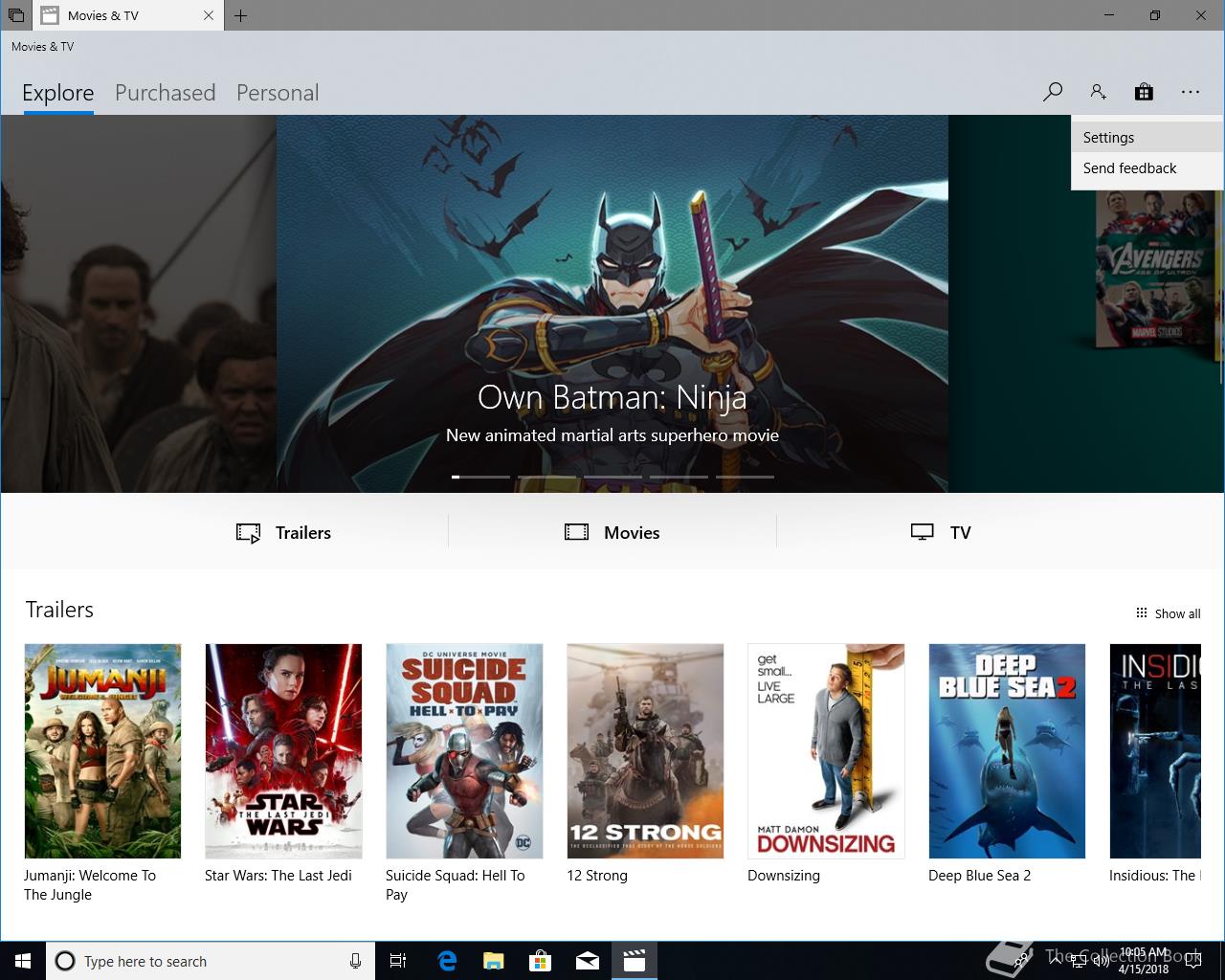The image size is (1225, 980).
Task: Click 'Suicide Squad: Hell To Pay' title
Action: [456, 885]
